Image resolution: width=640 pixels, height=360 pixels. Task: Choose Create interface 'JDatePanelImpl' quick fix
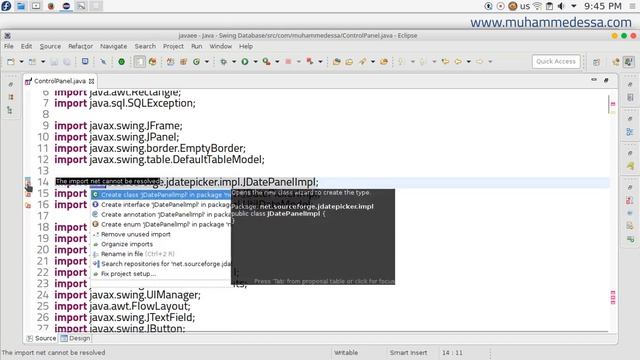coord(161,204)
